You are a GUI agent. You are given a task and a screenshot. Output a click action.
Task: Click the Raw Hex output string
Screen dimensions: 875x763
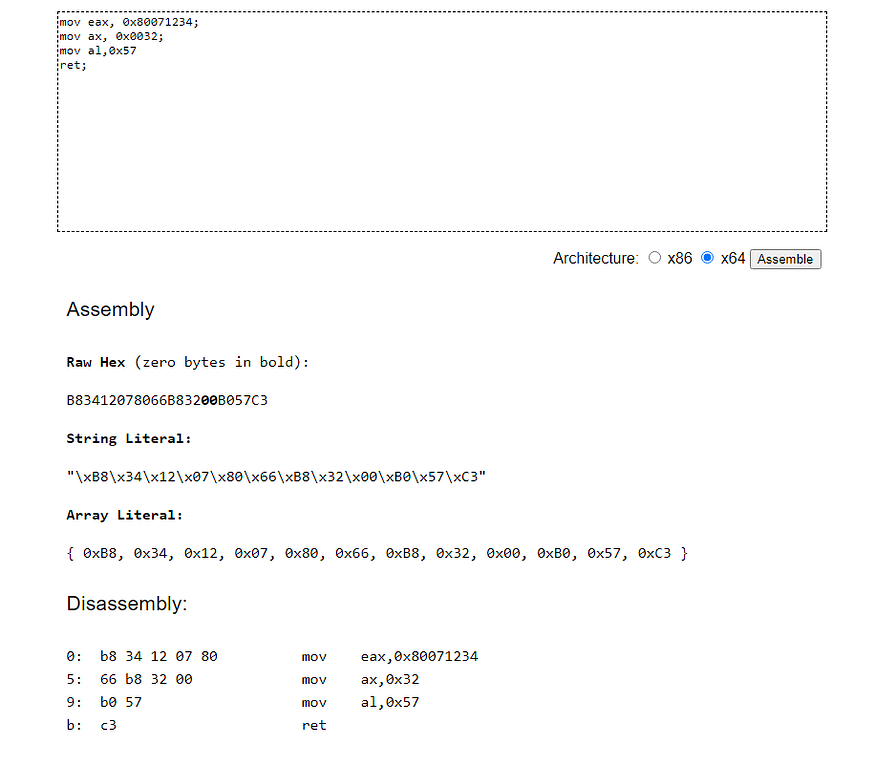(167, 400)
